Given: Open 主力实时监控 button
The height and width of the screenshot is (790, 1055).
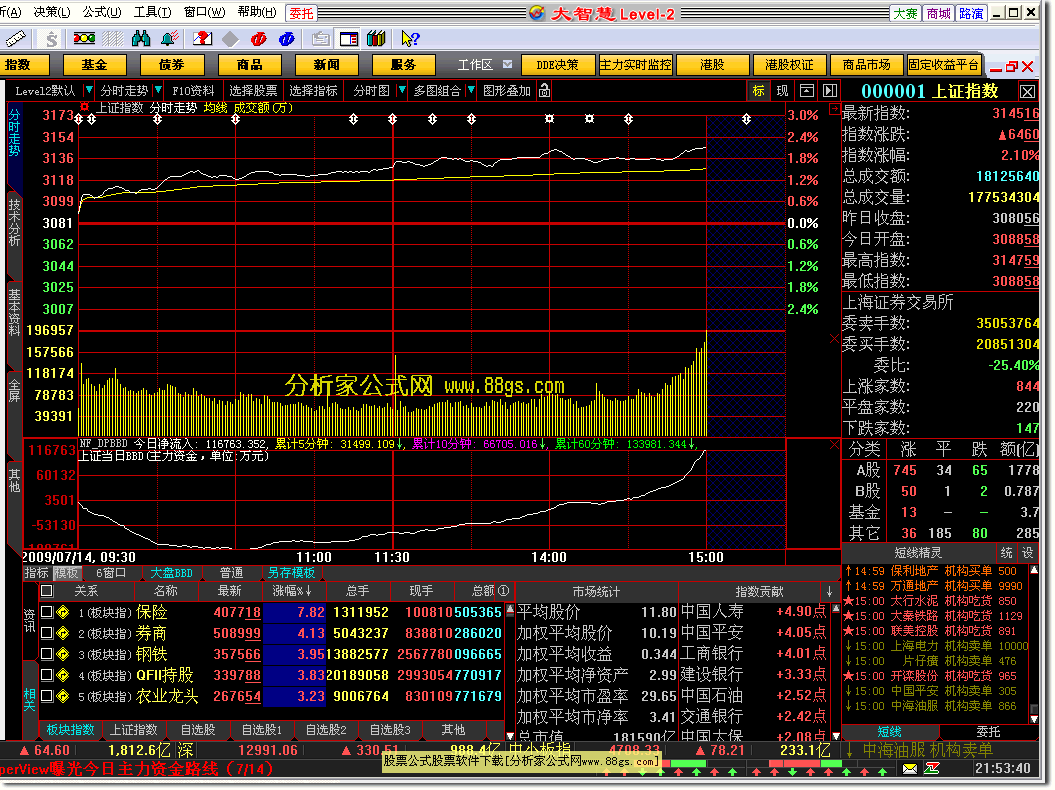Looking at the screenshot, I should click(636, 65).
